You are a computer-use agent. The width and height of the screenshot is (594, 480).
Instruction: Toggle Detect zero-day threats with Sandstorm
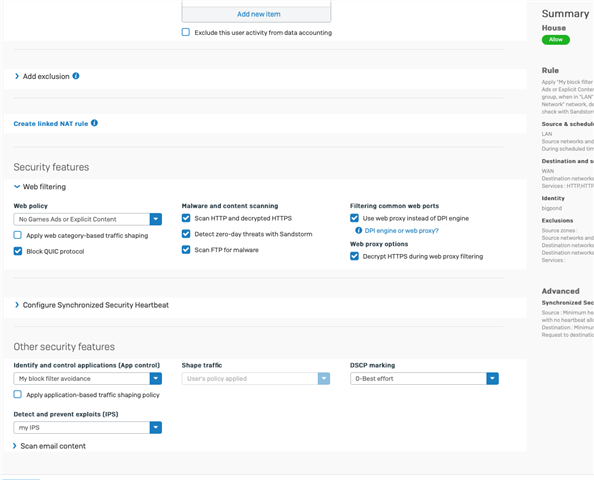click(186, 234)
